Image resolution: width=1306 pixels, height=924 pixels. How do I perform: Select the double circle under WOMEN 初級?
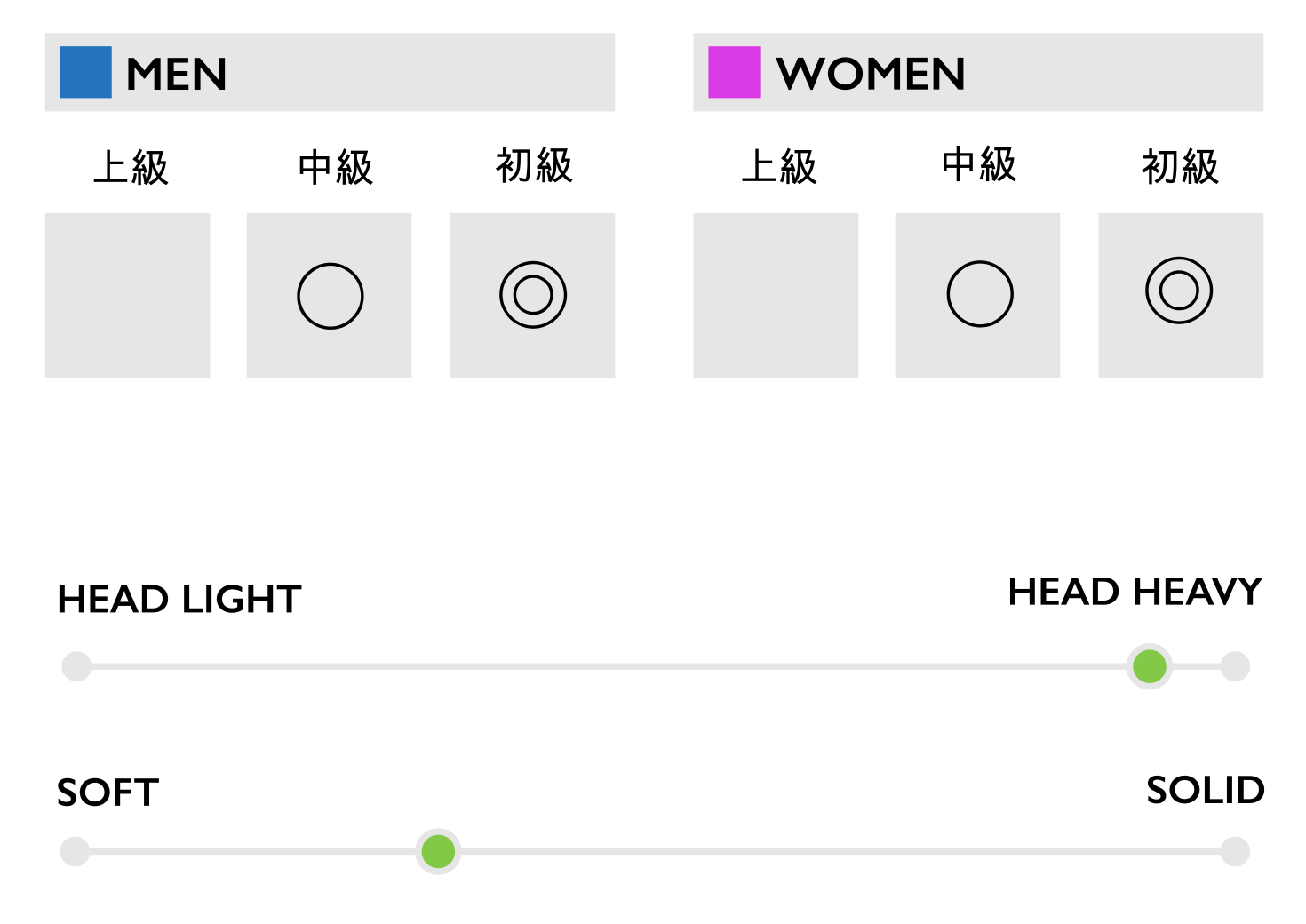coord(1179,291)
